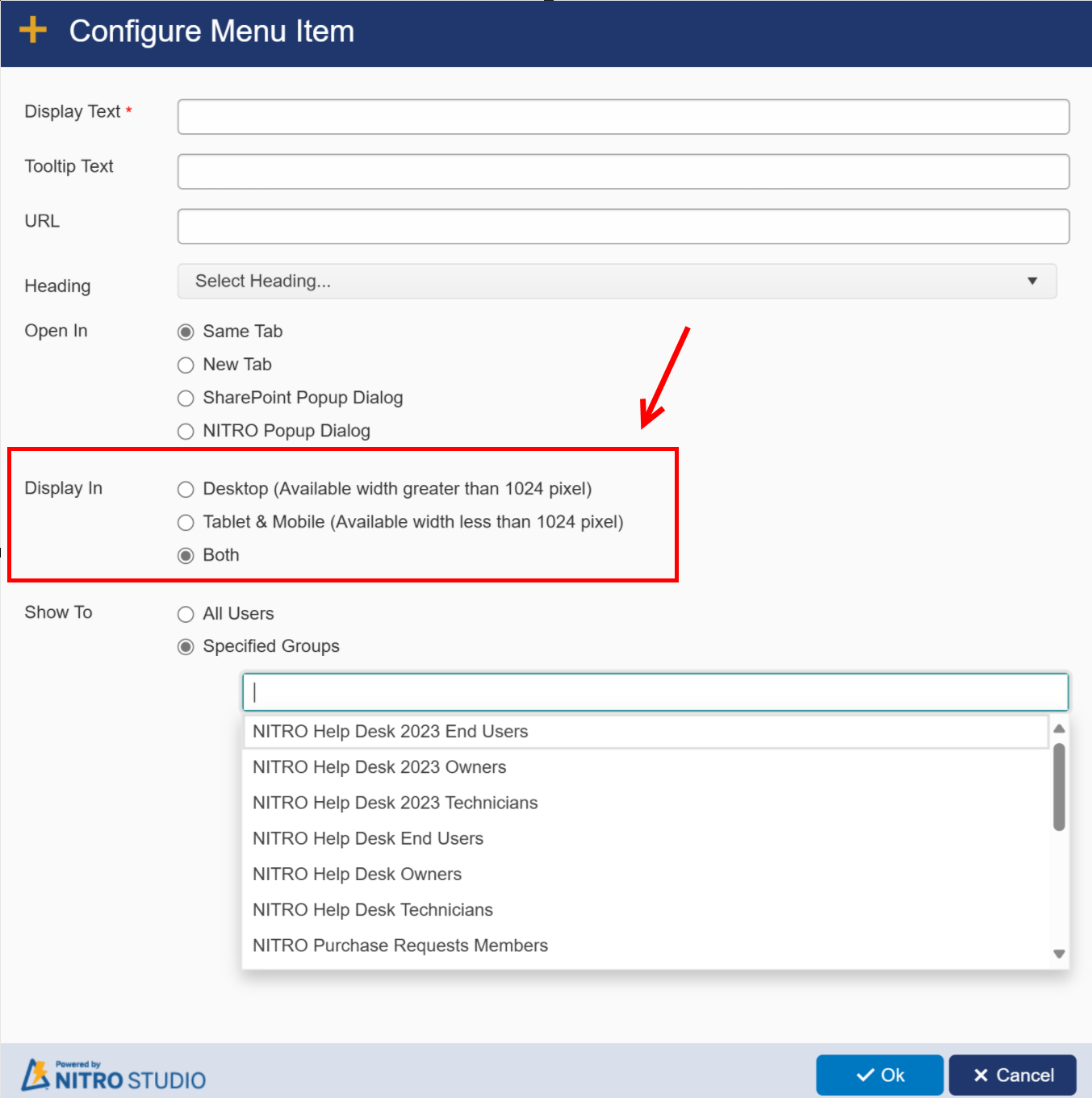Dismiss dialog with Cancel button
The width and height of the screenshot is (1092, 1098).
[1013, 1075]
